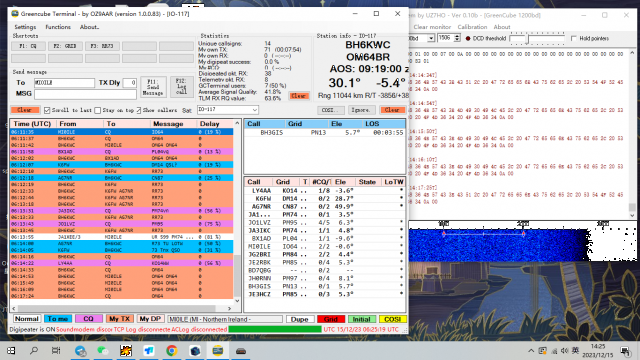This screenshot has width=640, height=360.
Task: Click COSI button beside Ignore
Action: [330, 110]
